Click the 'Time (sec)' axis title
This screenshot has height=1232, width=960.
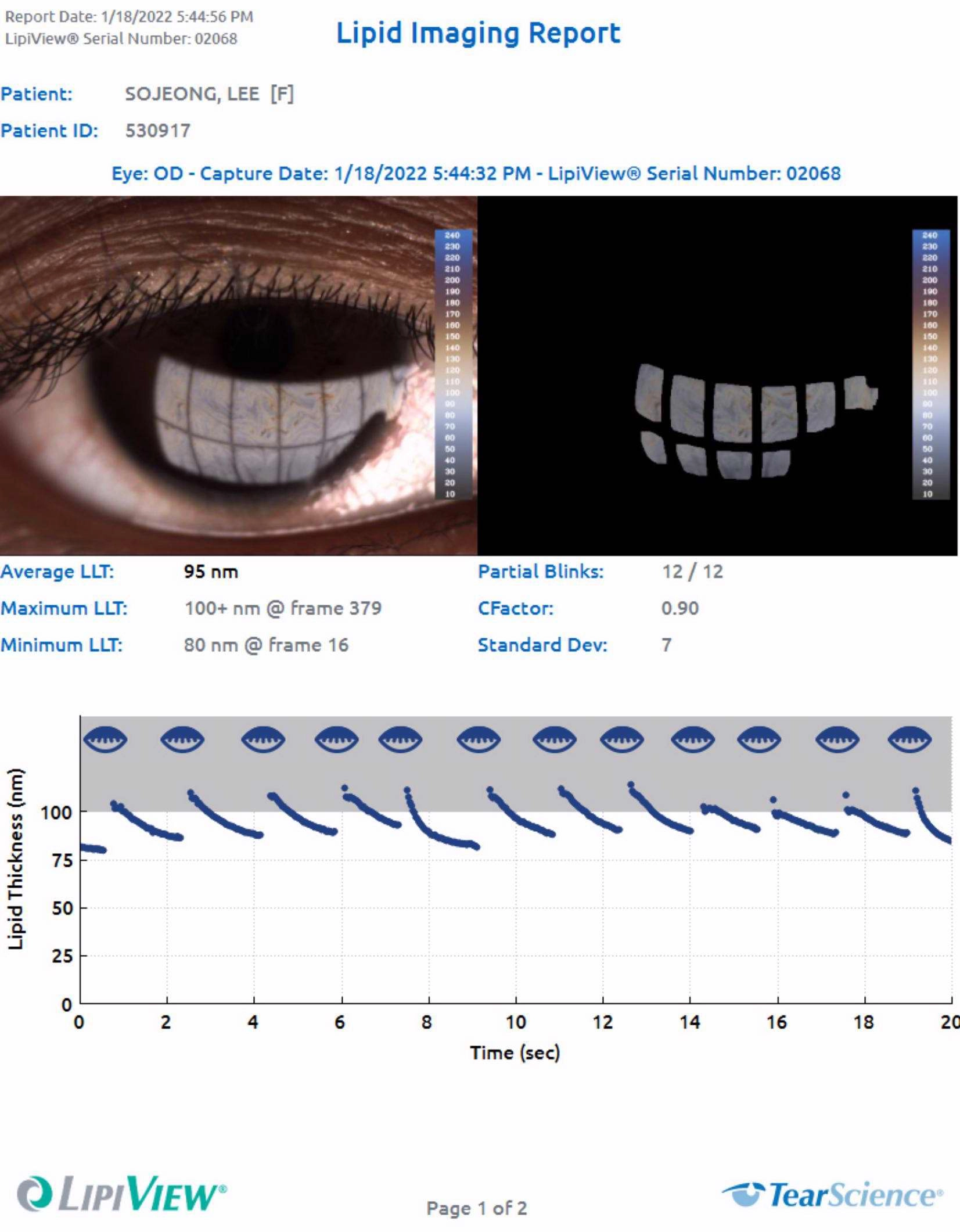515,1053
